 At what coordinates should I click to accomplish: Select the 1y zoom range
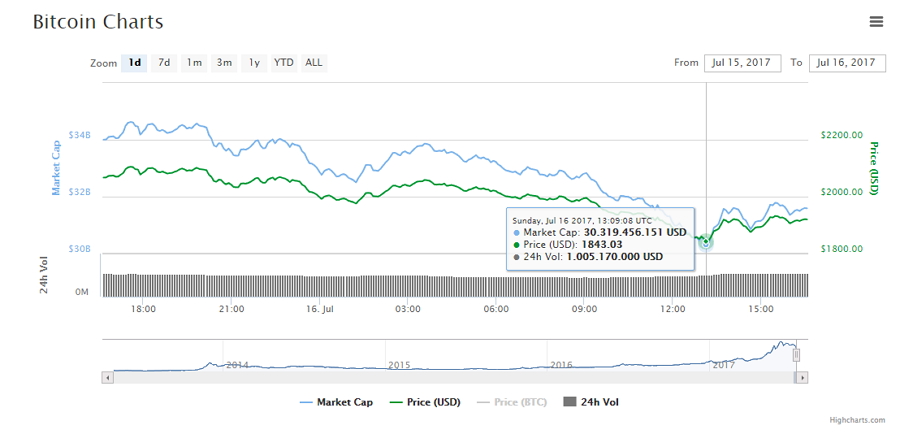click(254, 63)
